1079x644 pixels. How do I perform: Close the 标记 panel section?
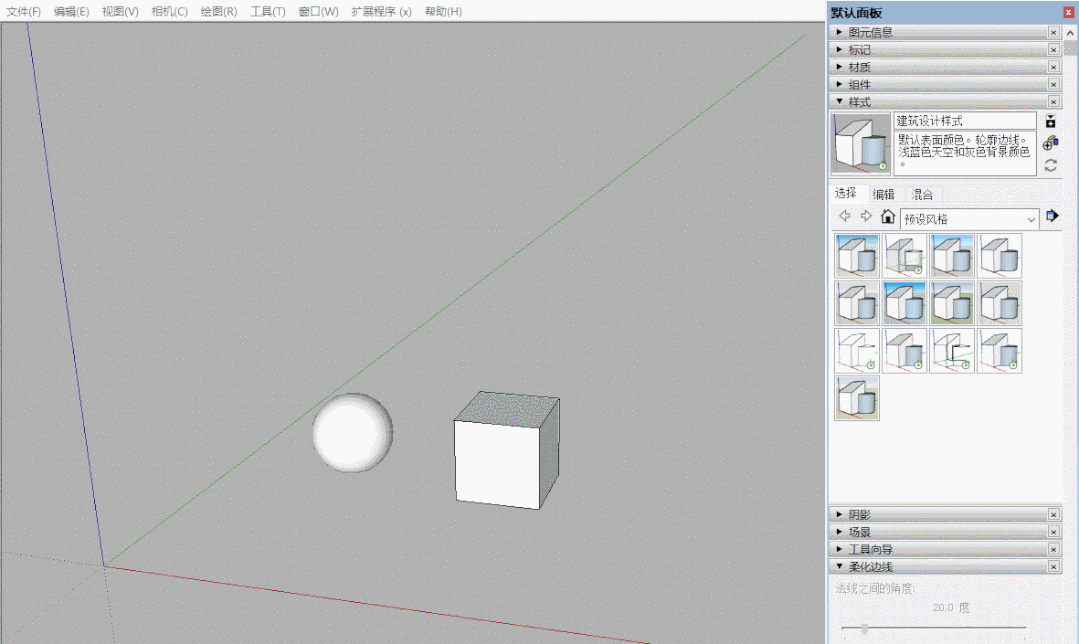click(x=1054, y=50)
